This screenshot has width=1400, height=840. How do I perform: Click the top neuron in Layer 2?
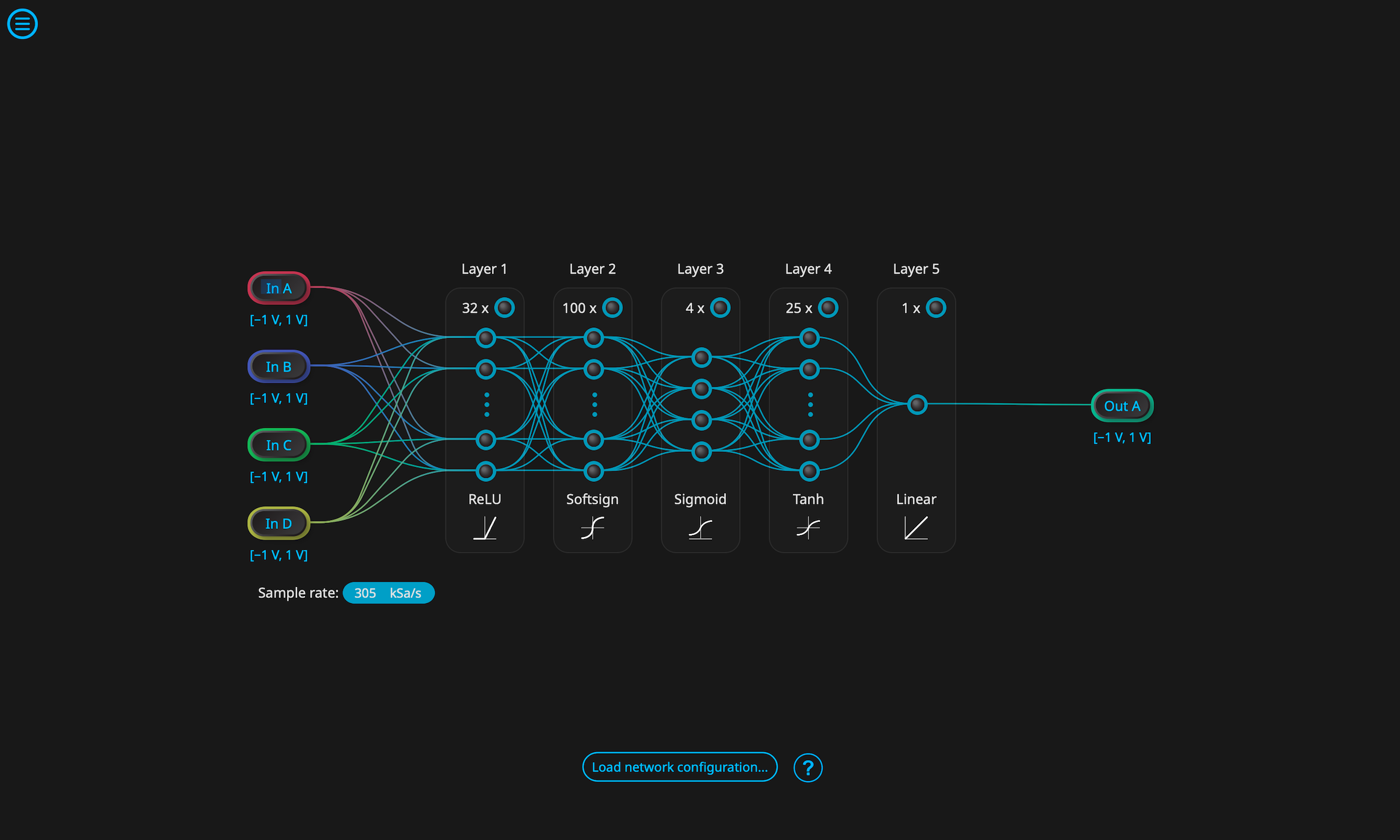tap(594, 338)
